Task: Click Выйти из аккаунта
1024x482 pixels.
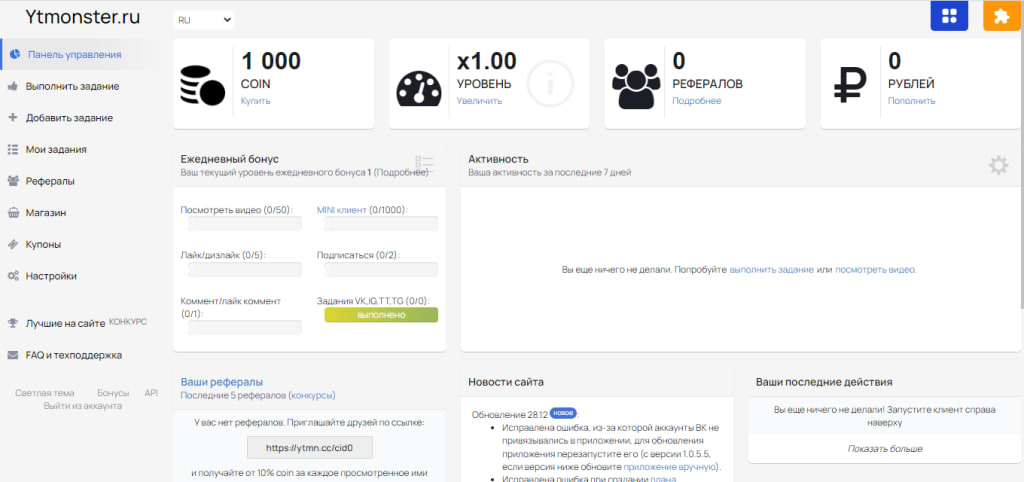Action: pos(83,406)
